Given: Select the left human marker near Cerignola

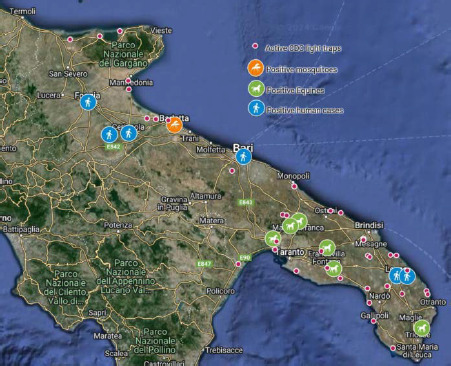Looking at the screenshot, I should point(109,135).
